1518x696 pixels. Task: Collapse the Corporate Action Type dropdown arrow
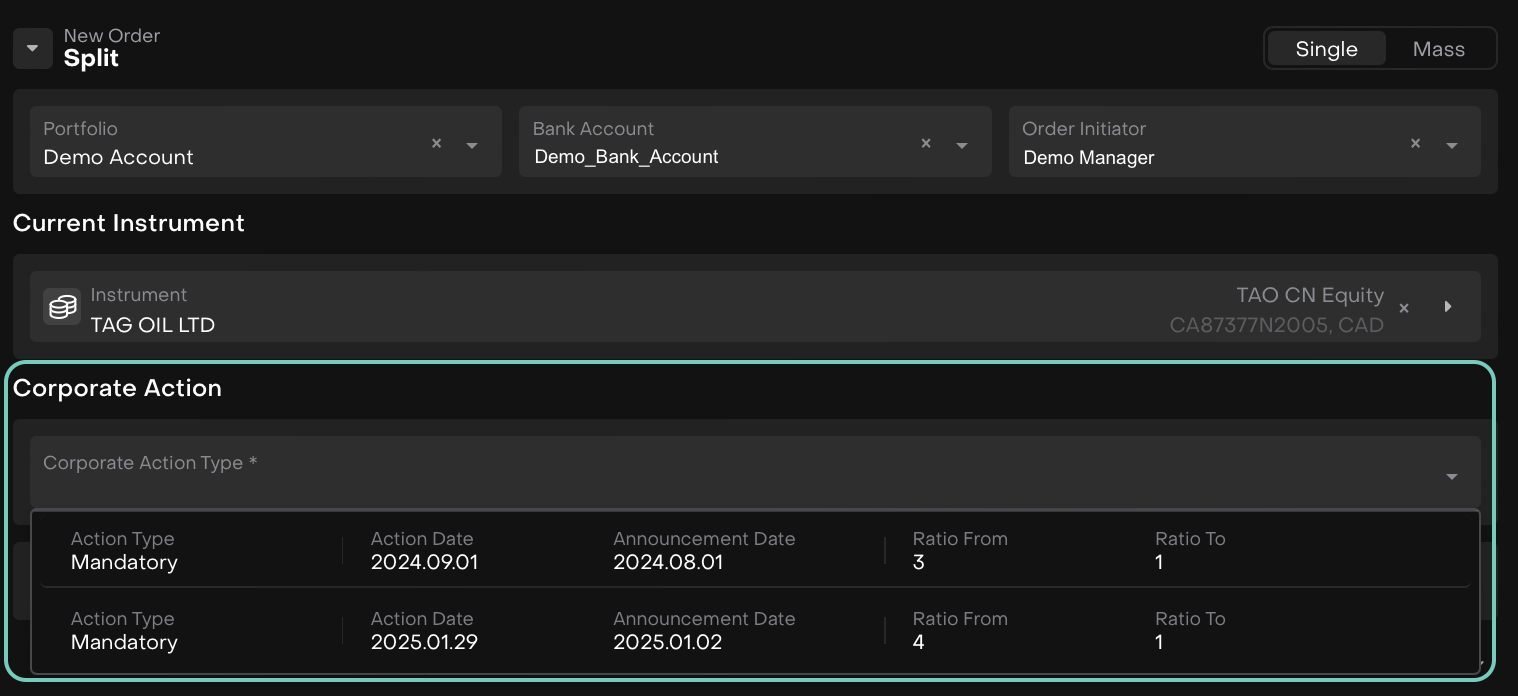tap(1451, 477)
